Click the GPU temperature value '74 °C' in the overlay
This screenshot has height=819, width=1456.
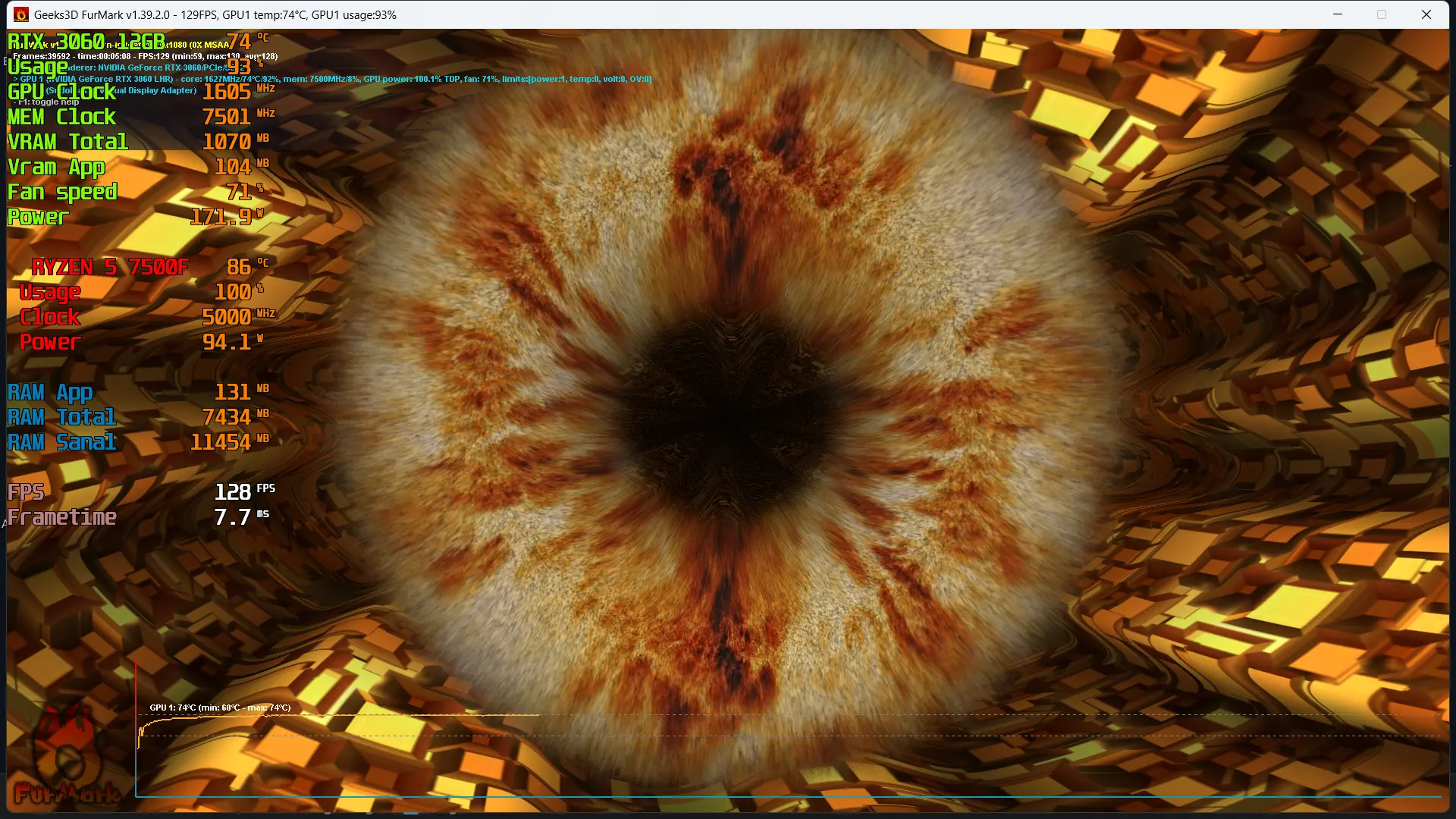[247, 41]
